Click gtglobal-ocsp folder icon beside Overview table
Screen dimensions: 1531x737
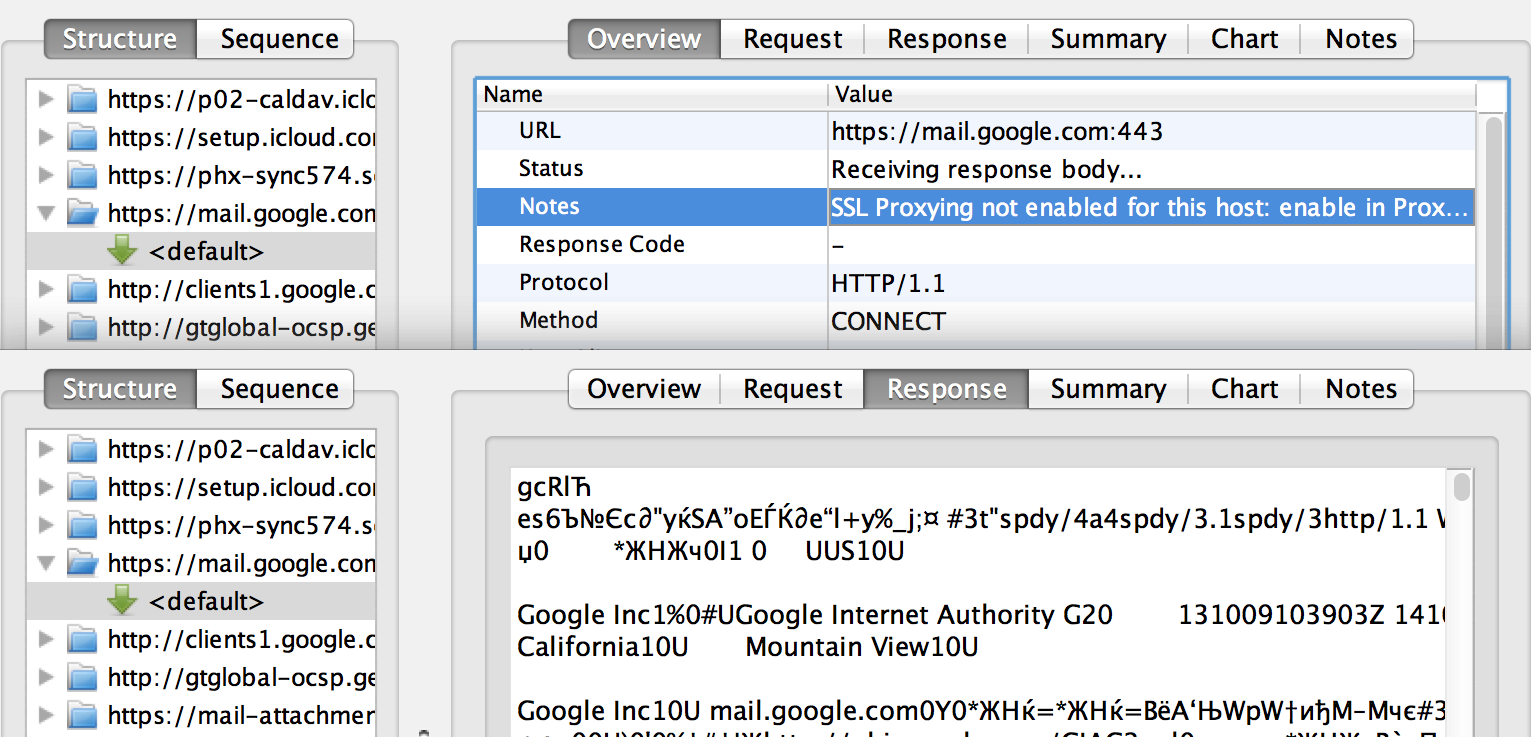point(82,327)
